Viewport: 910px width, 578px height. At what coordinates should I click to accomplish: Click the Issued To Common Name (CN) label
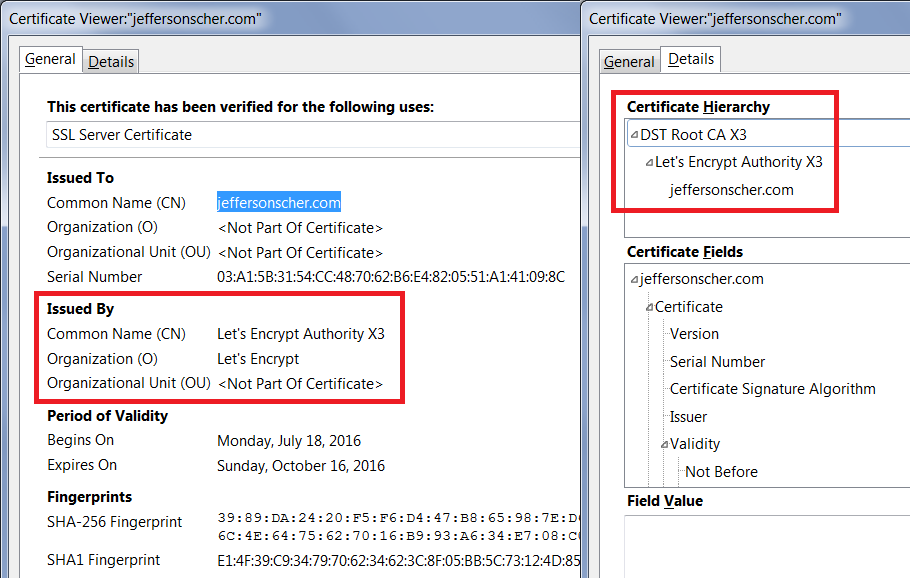click(x=116, y=203)
